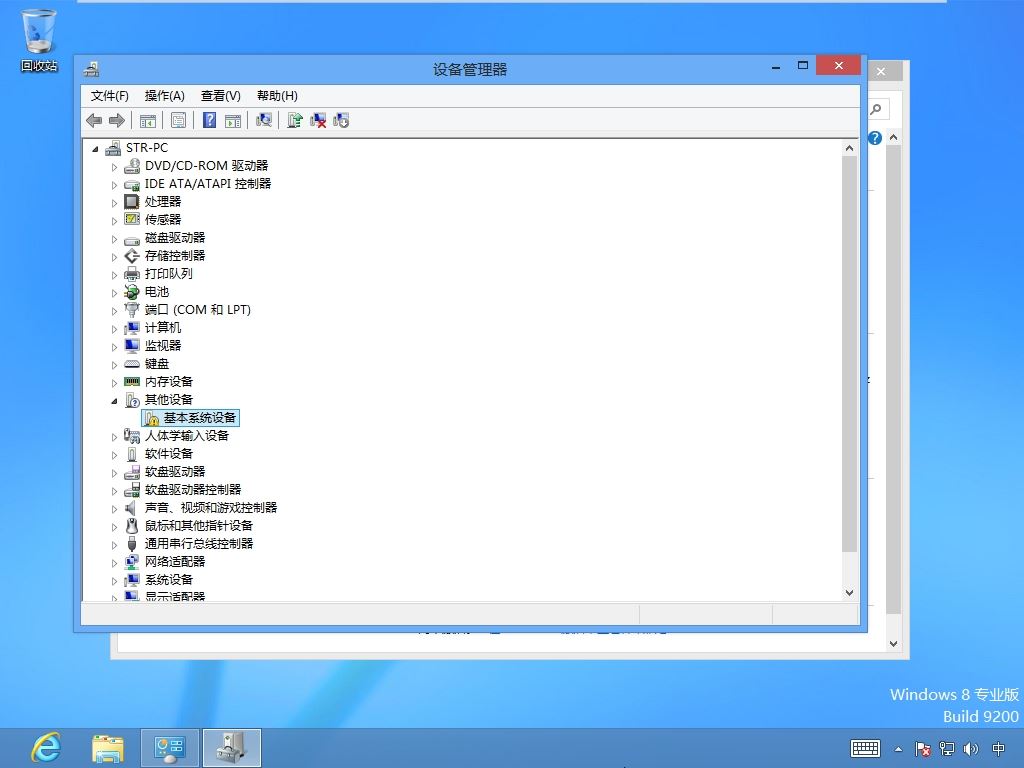
Task: Open File Explorer from the taskbar
Action: pos(108,748)
